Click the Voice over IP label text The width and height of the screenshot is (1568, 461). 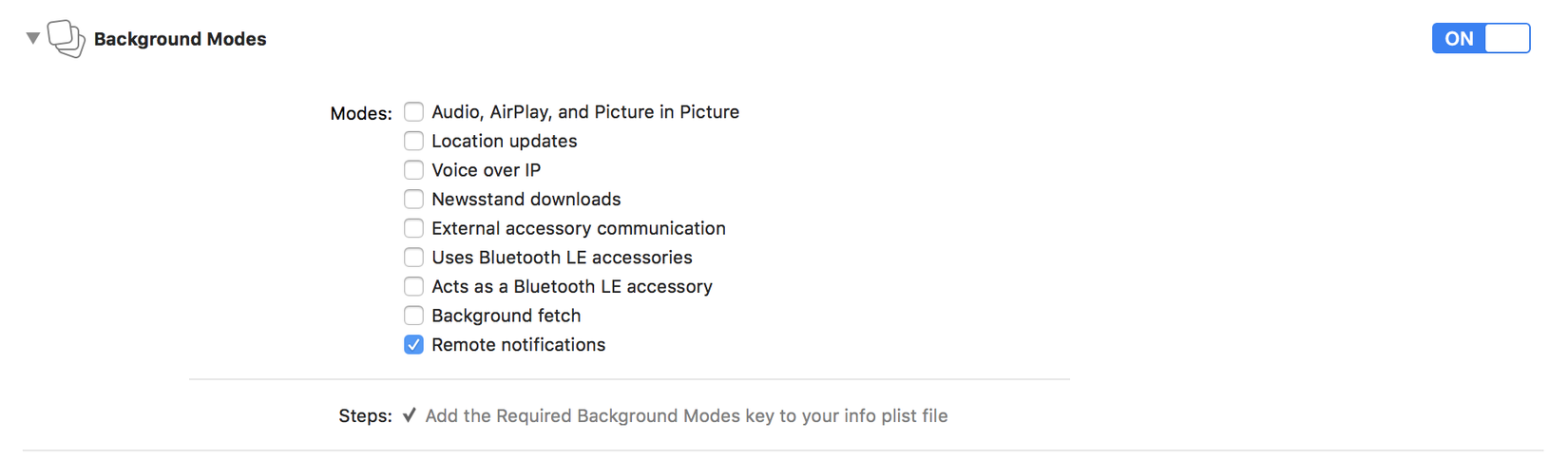coord(486,170)
